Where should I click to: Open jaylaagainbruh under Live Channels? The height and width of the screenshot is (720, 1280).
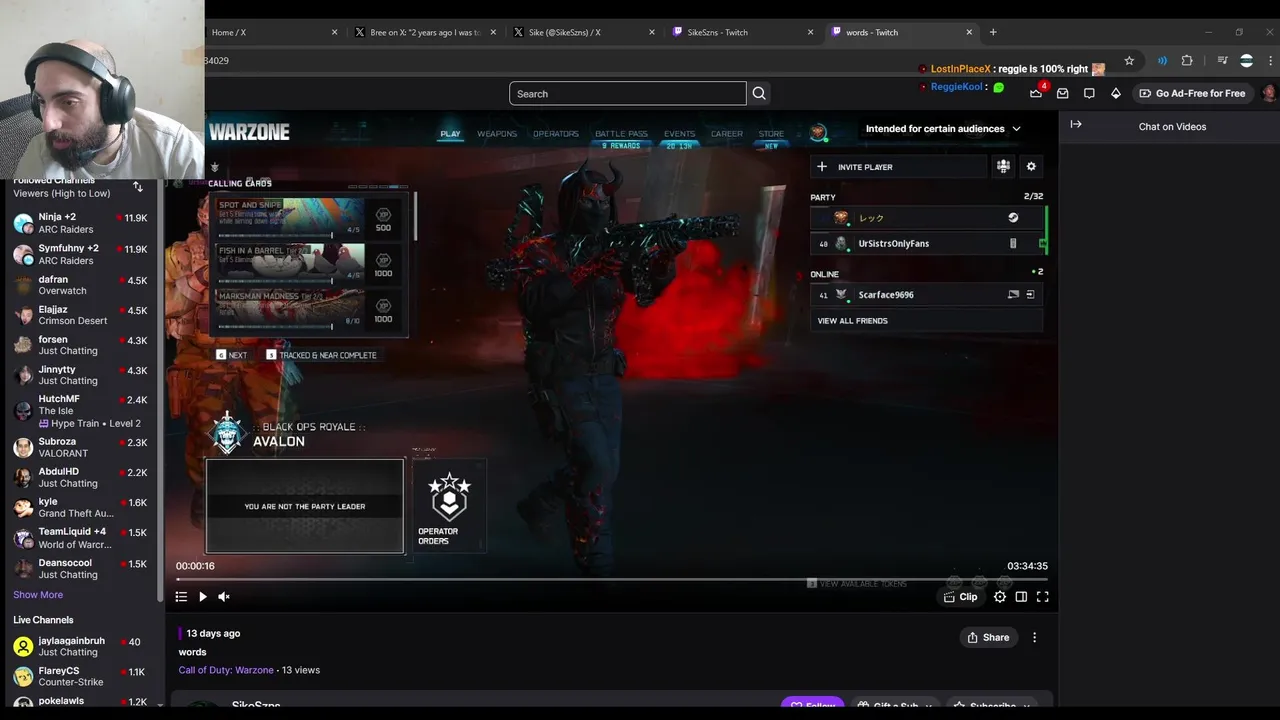tap(80, 646)
